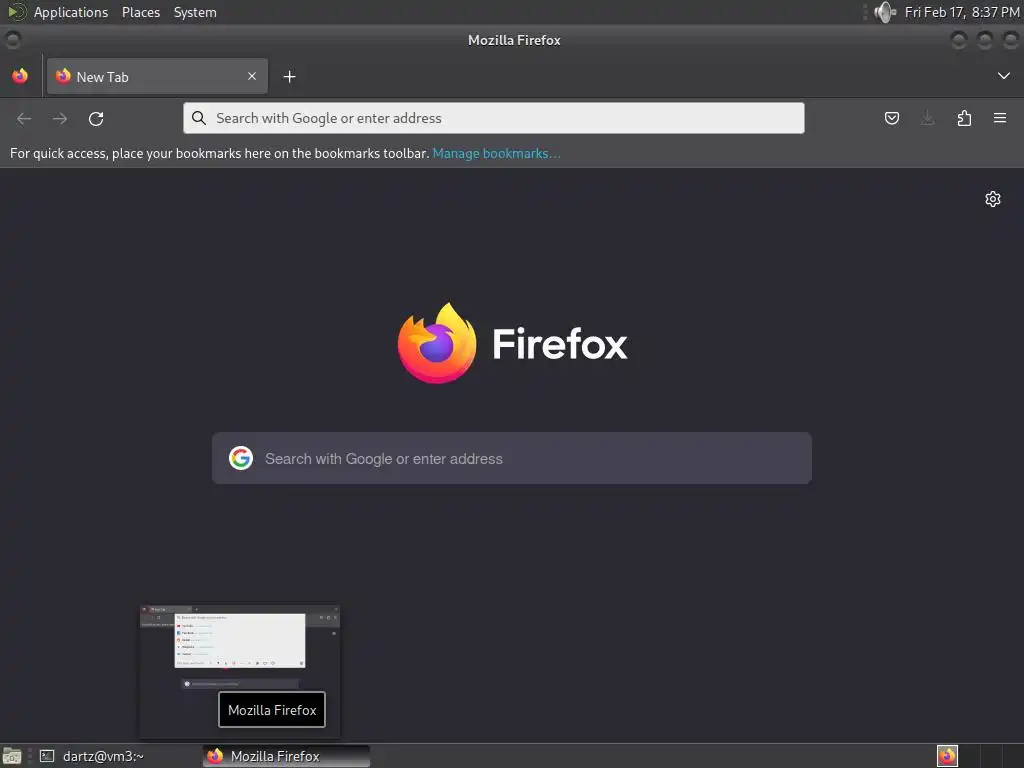Screen dimensions: 1024x768
Task: Open the Manage bookmarks link
Action: coord(496,153)
